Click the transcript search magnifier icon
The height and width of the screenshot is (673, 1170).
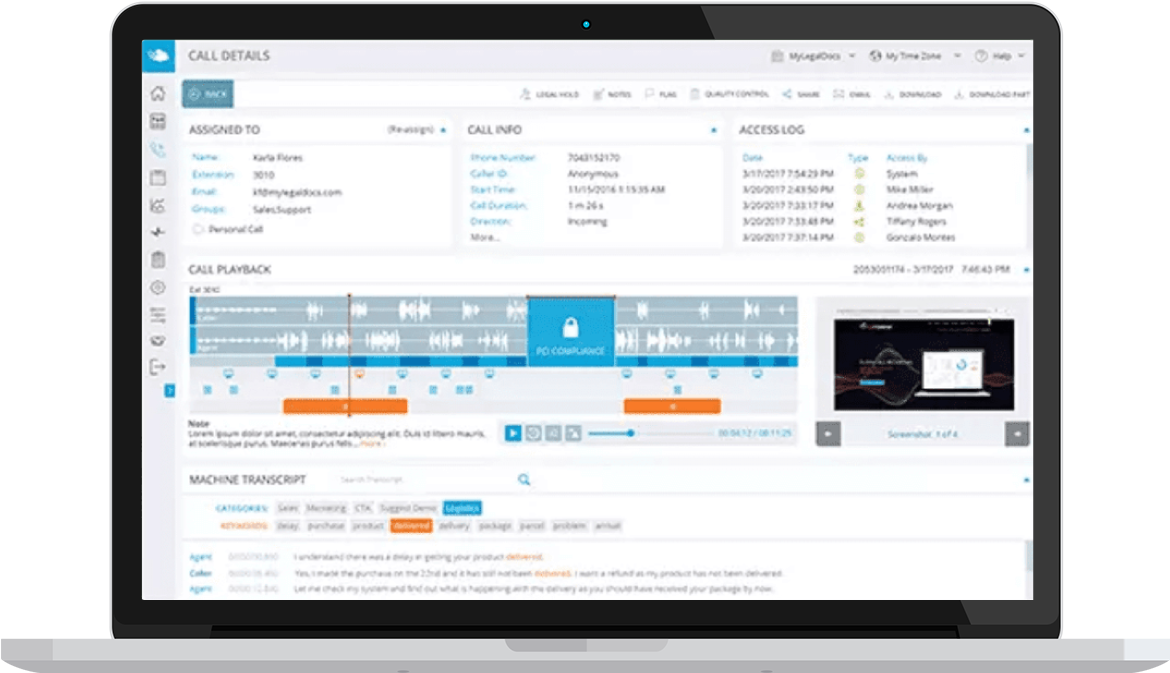click(x=523, y=480)
